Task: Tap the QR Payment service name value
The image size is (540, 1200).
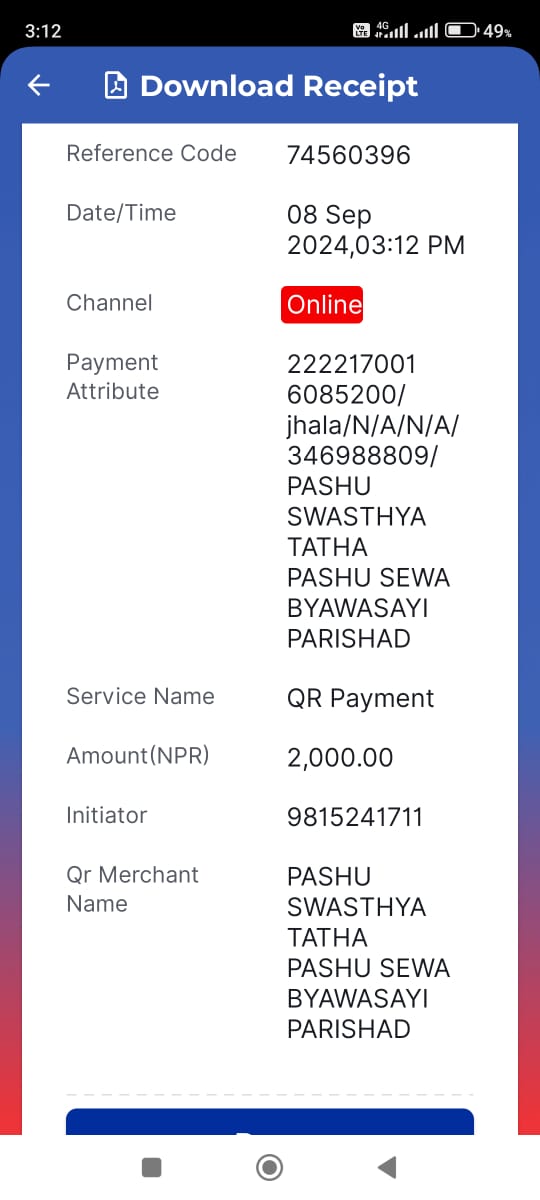Action: tap(361, 698)
